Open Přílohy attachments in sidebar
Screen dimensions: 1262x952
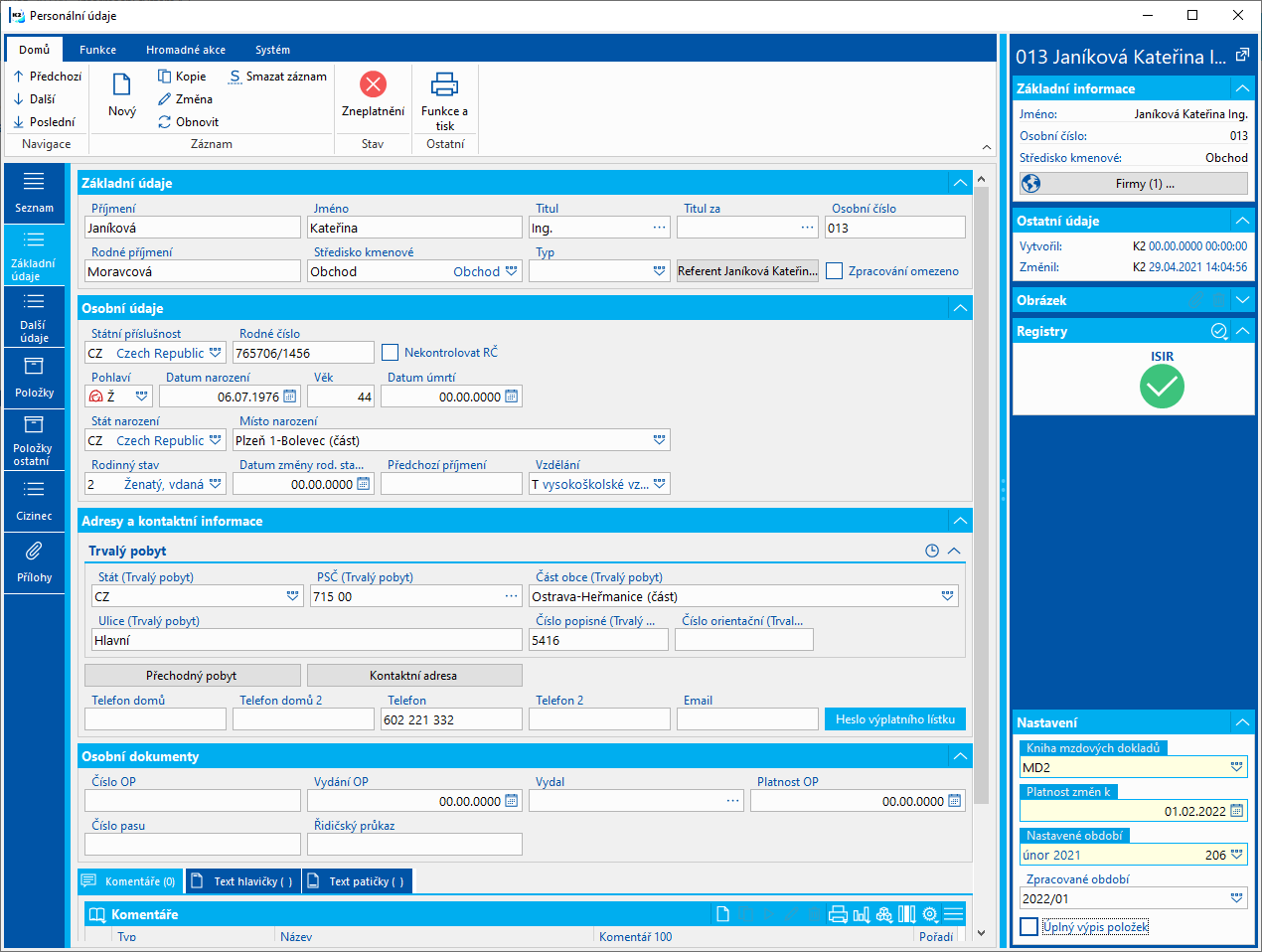click(x=34, y=561)
